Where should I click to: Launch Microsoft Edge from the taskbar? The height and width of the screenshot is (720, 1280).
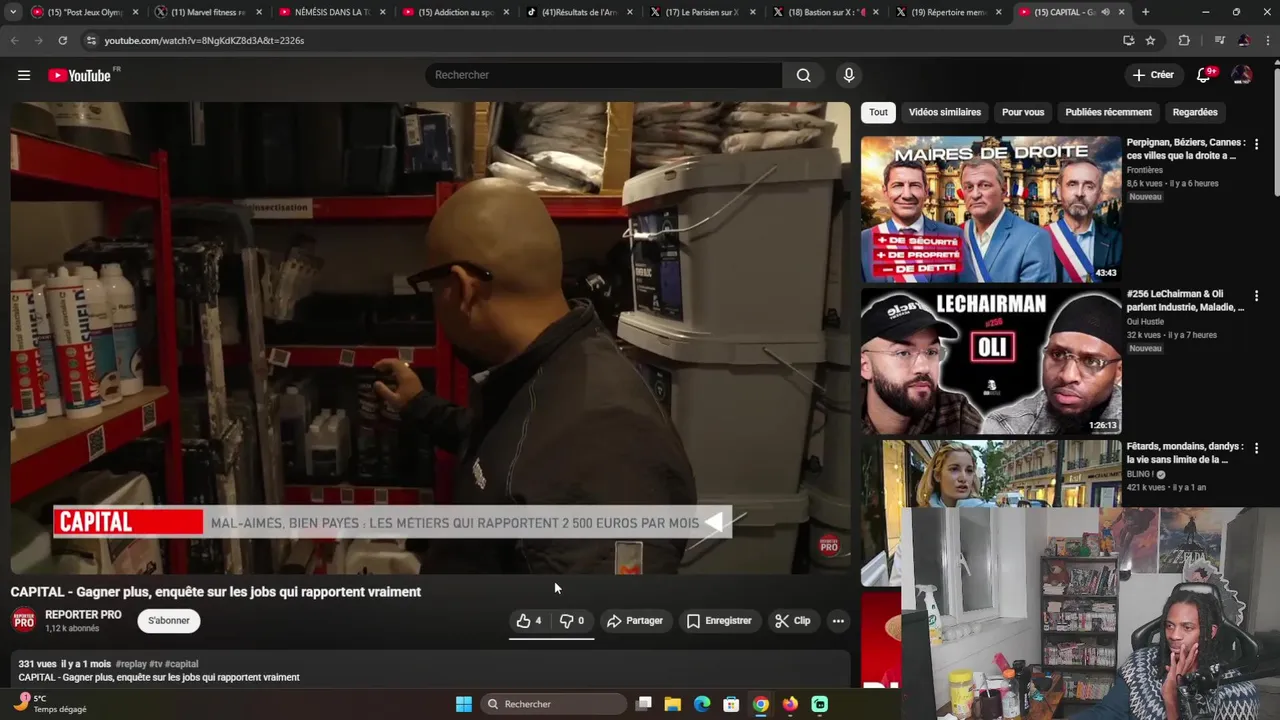[x=702, y=704]
